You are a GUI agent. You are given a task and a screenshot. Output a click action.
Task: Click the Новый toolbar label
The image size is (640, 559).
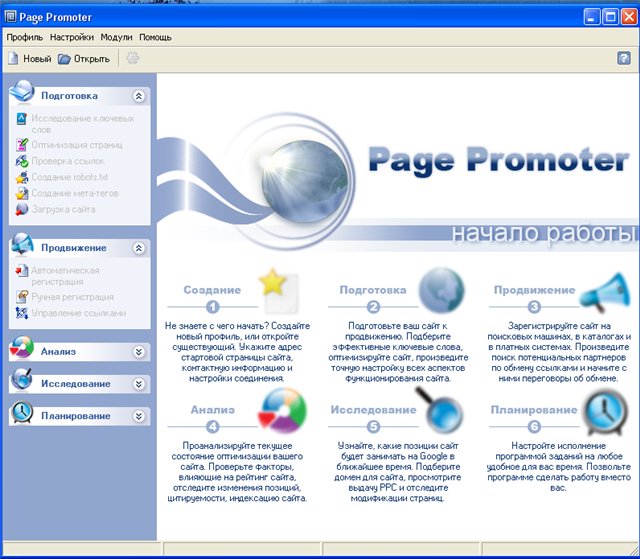37,59
